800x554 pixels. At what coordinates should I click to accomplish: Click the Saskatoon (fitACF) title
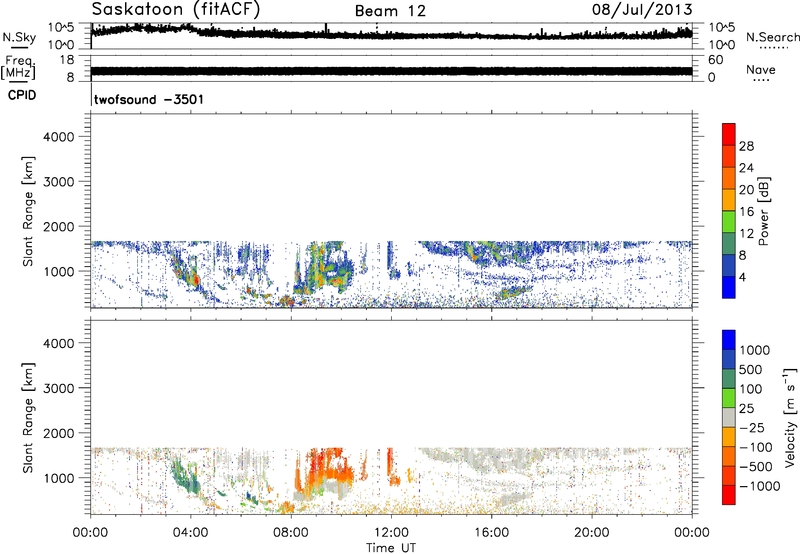click(175, 10)
